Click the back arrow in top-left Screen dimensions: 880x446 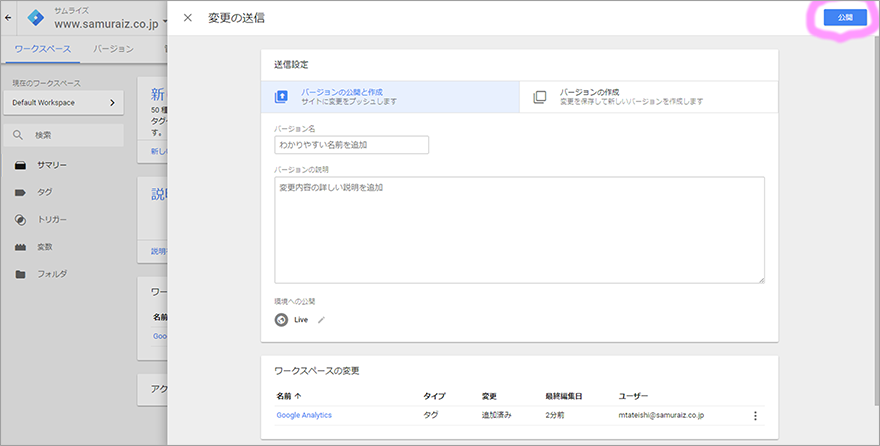(x=9, y=17)
